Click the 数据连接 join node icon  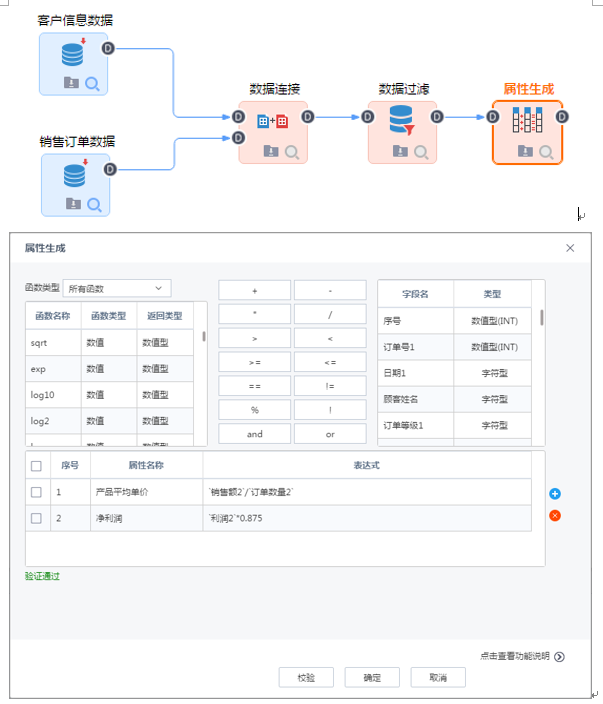coord(273,122)
